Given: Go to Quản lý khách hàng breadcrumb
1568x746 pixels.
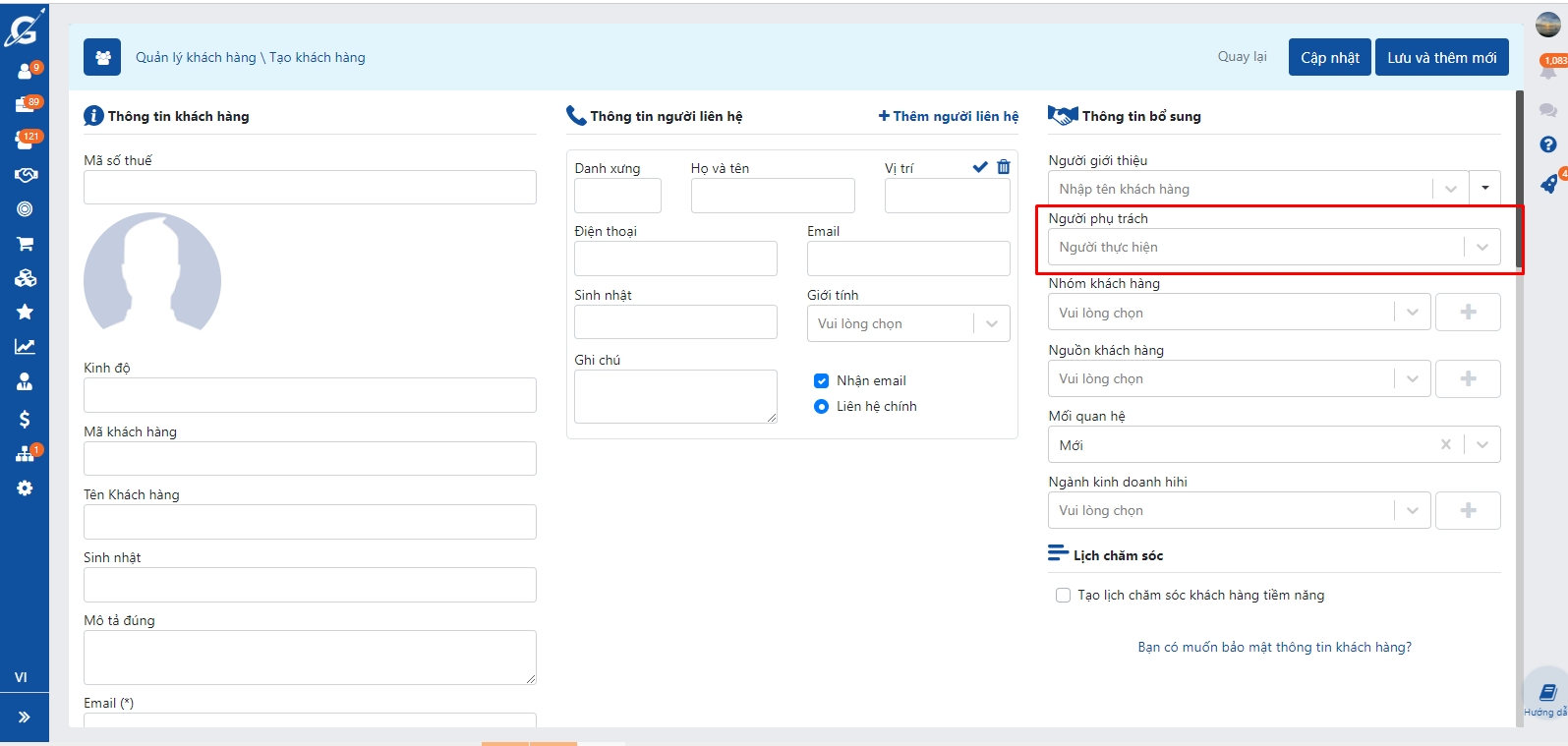Looking at the screenshot, I should click(x=196, y=57).
